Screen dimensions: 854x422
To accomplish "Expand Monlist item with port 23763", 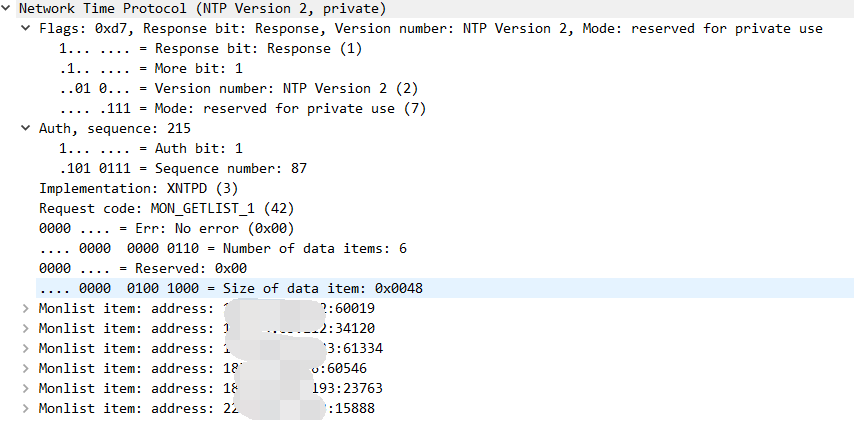I will coord(25,388).
